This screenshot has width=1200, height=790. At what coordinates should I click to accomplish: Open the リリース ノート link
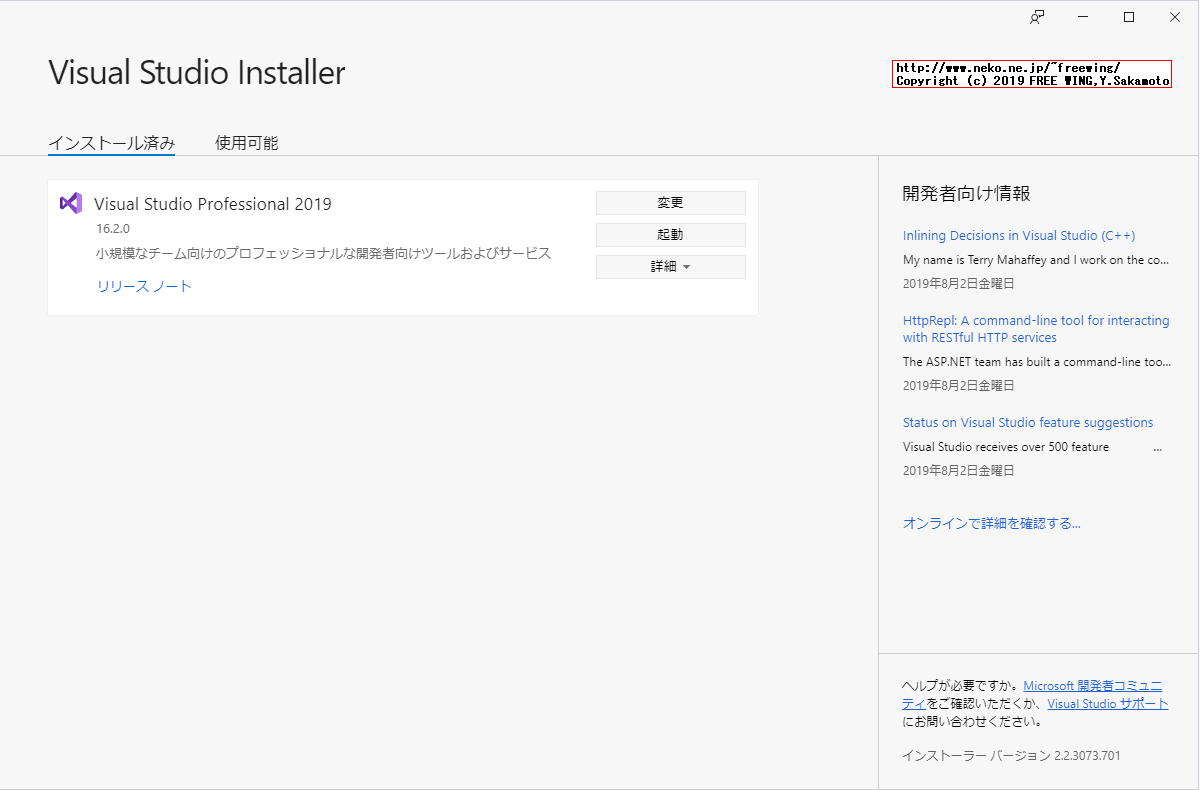tap(143, 284)
